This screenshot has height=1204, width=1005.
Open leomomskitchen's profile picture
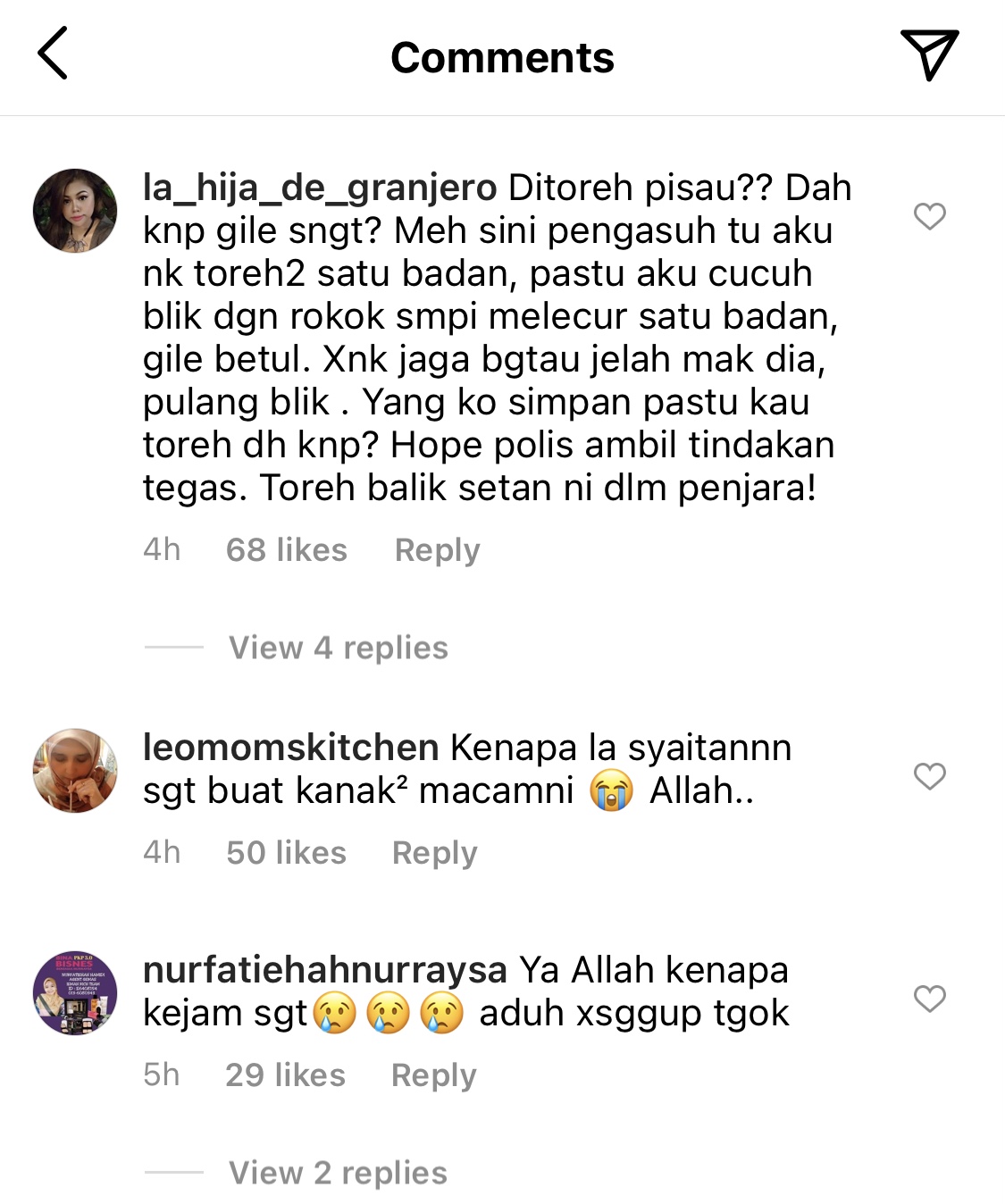pos(75,771)
